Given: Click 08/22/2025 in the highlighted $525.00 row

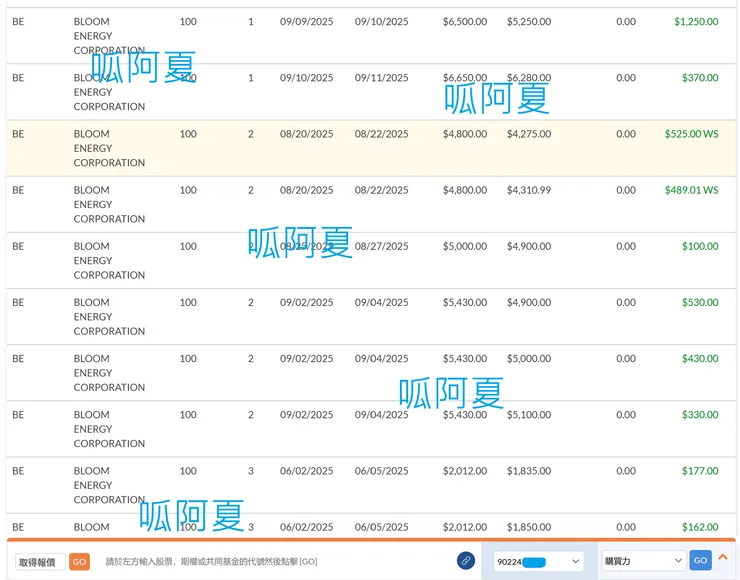Looking at the screenshot, I should point(381,134).
